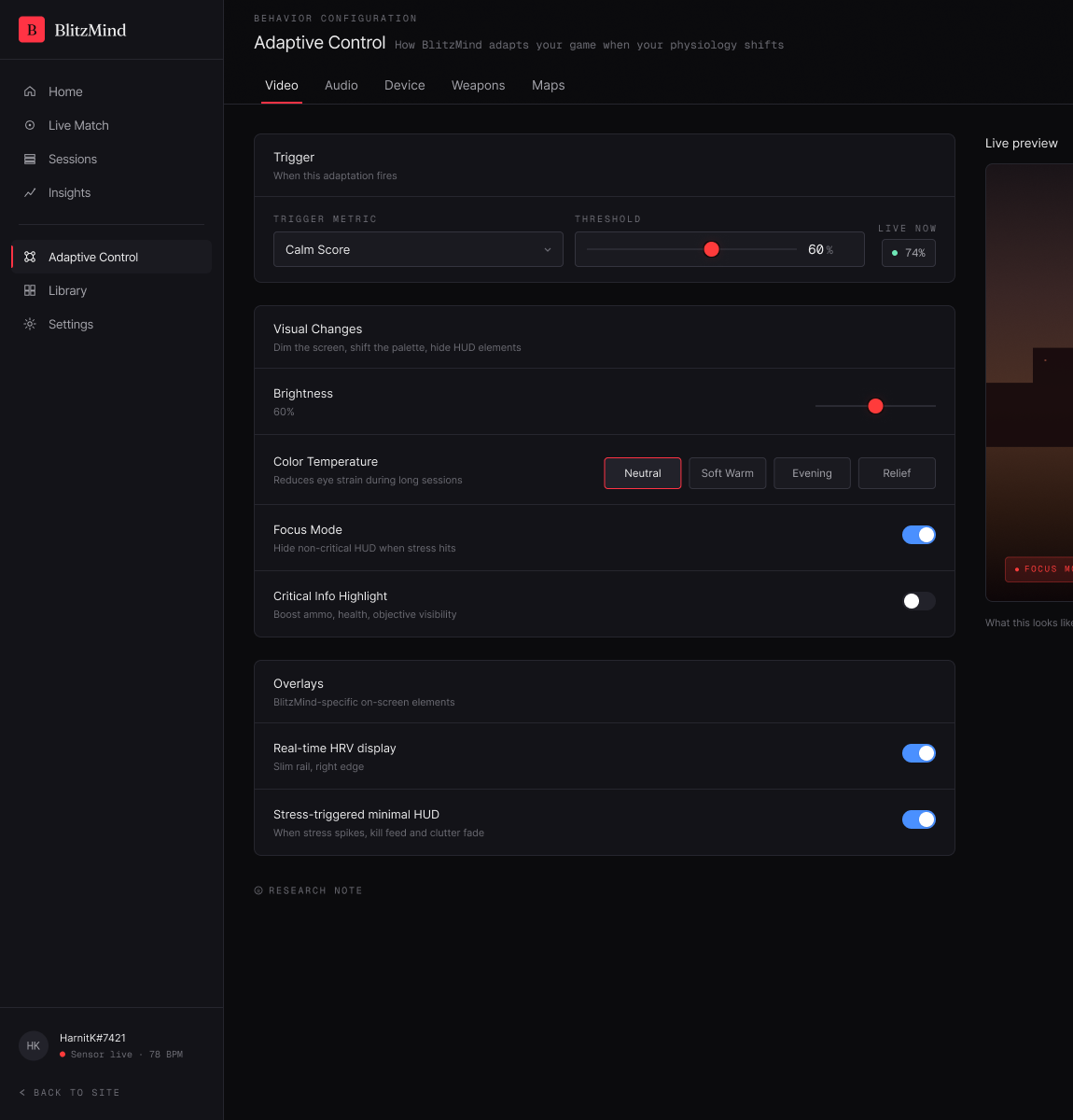Click the back arrow beside Back to Site
1073x1120 pixels.
tap(22, 1092)
